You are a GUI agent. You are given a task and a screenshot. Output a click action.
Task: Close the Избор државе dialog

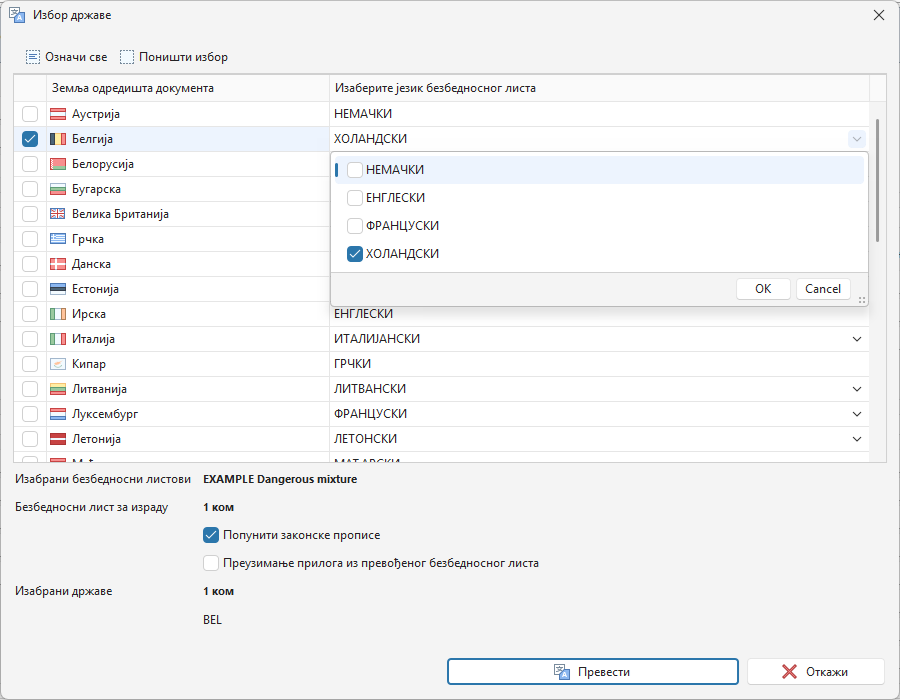879,15
